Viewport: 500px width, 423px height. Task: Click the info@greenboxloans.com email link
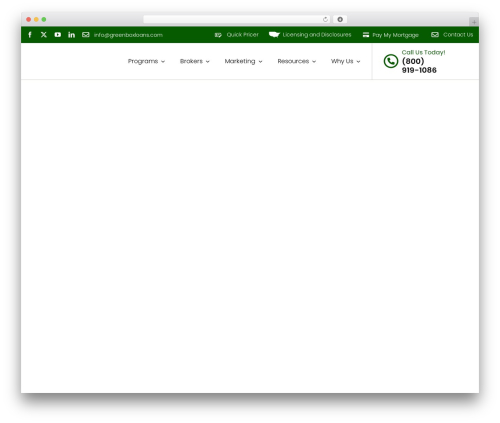click(x=128, y=35)
